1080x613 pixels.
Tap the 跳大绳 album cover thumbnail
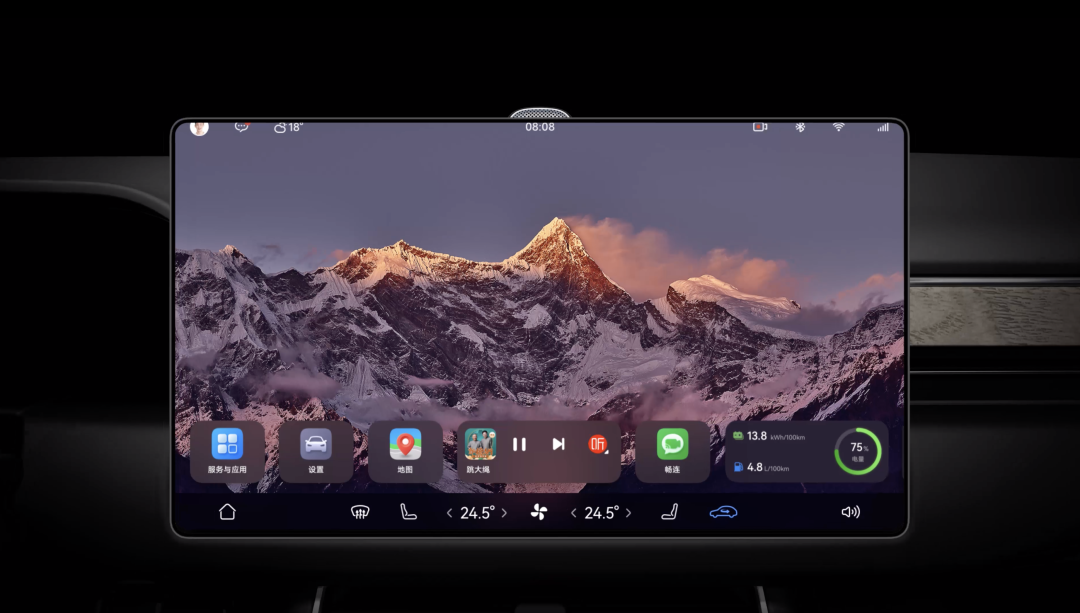pyautogui.click(x=480, y=444)
